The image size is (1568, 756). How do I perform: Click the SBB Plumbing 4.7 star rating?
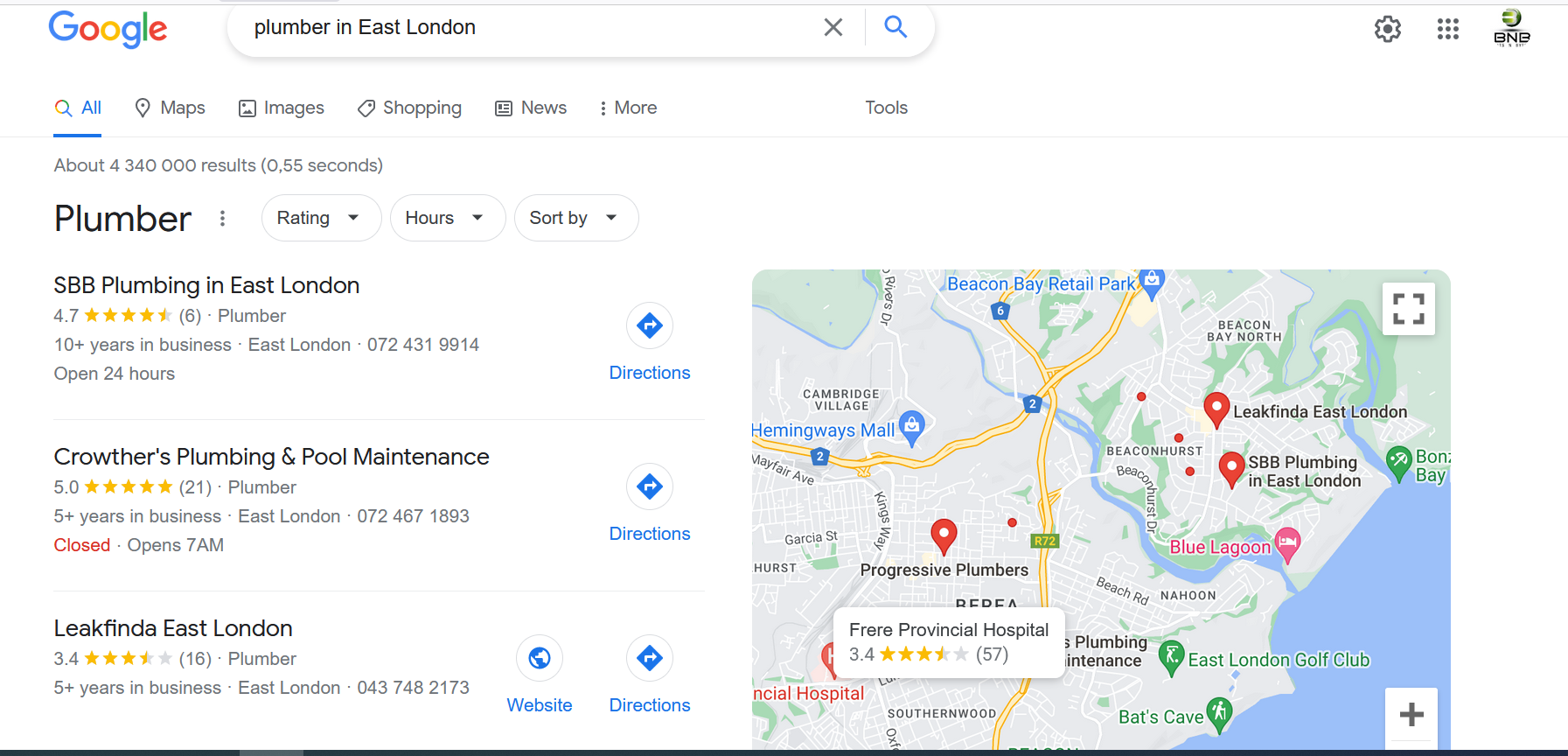(128, 316)
